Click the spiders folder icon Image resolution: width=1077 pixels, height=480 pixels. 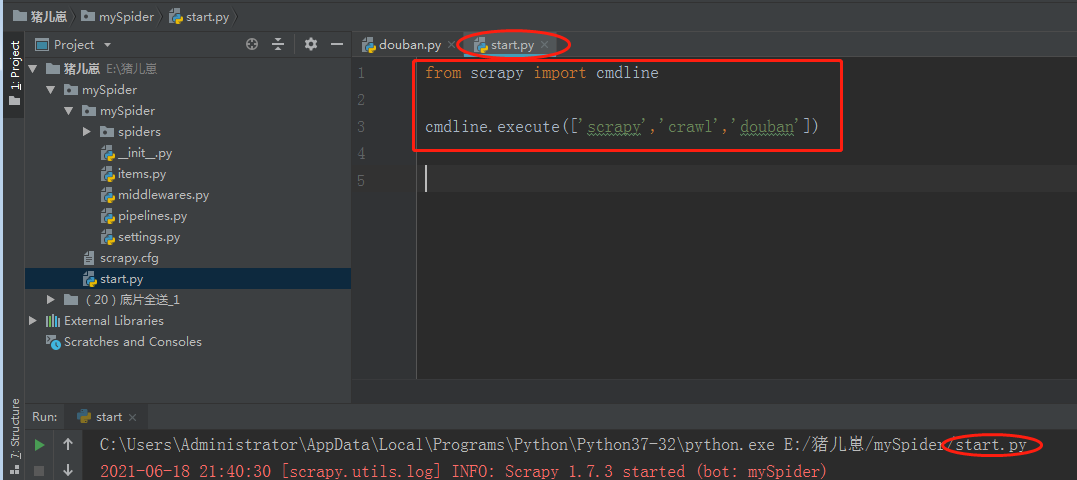(106, 132)
